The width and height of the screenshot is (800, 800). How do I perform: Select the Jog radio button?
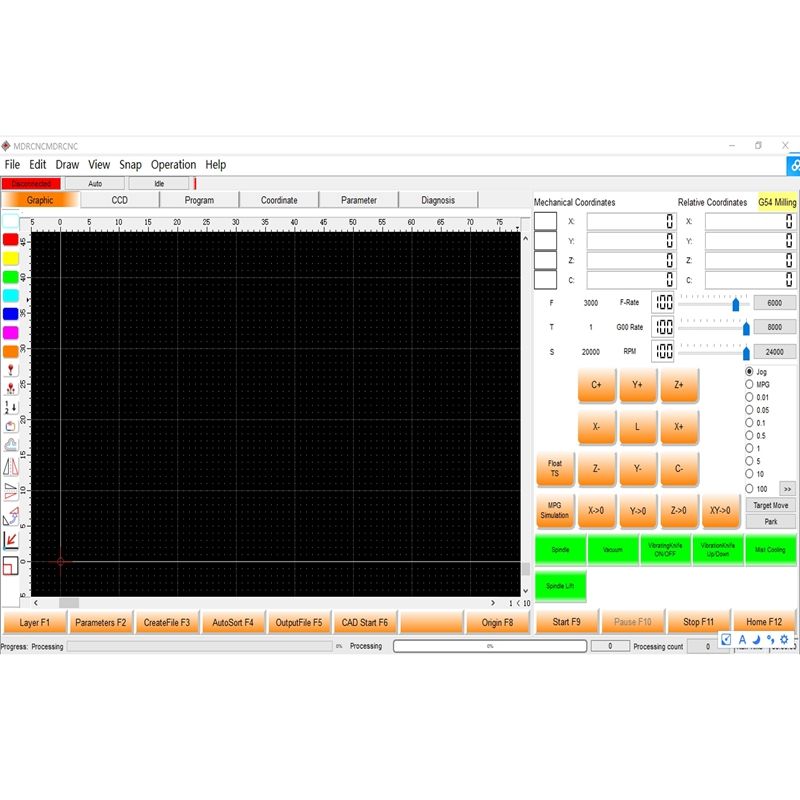point(750,372)
